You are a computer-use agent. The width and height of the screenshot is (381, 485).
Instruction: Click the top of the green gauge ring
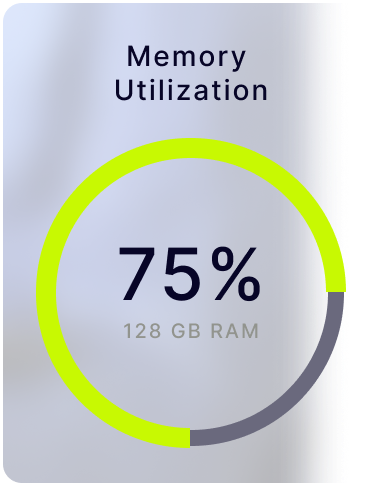(191, 148)
